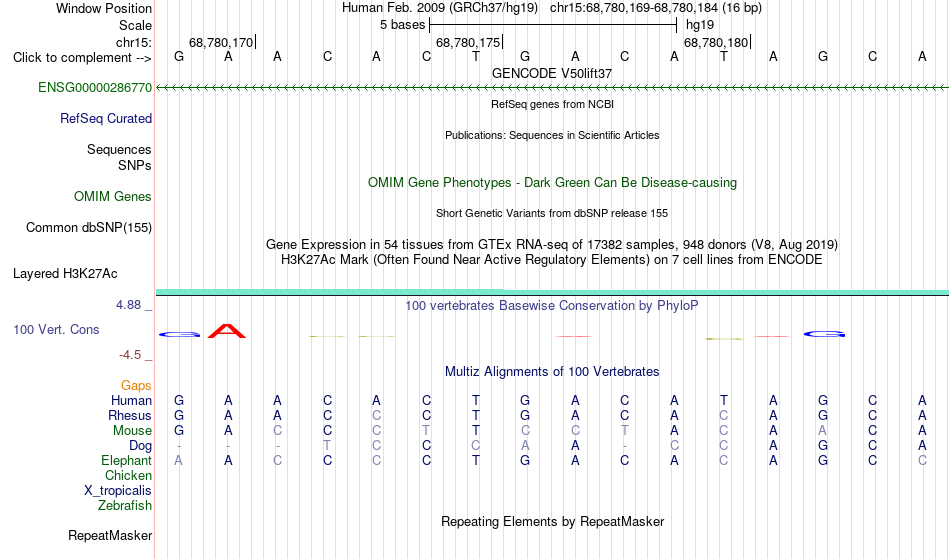Click 'Basewise Conservation by PhyloP' title
The height and width of the screenshot is (559, 950).
pos(552,306)
